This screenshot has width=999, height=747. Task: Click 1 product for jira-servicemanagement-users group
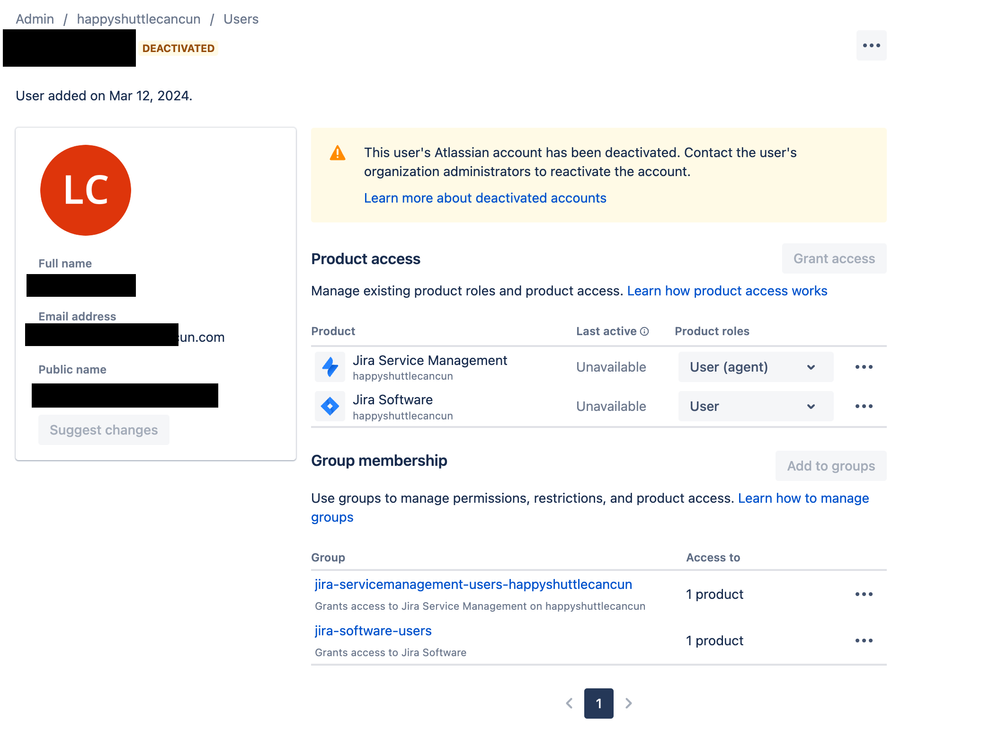coord(714,594)
